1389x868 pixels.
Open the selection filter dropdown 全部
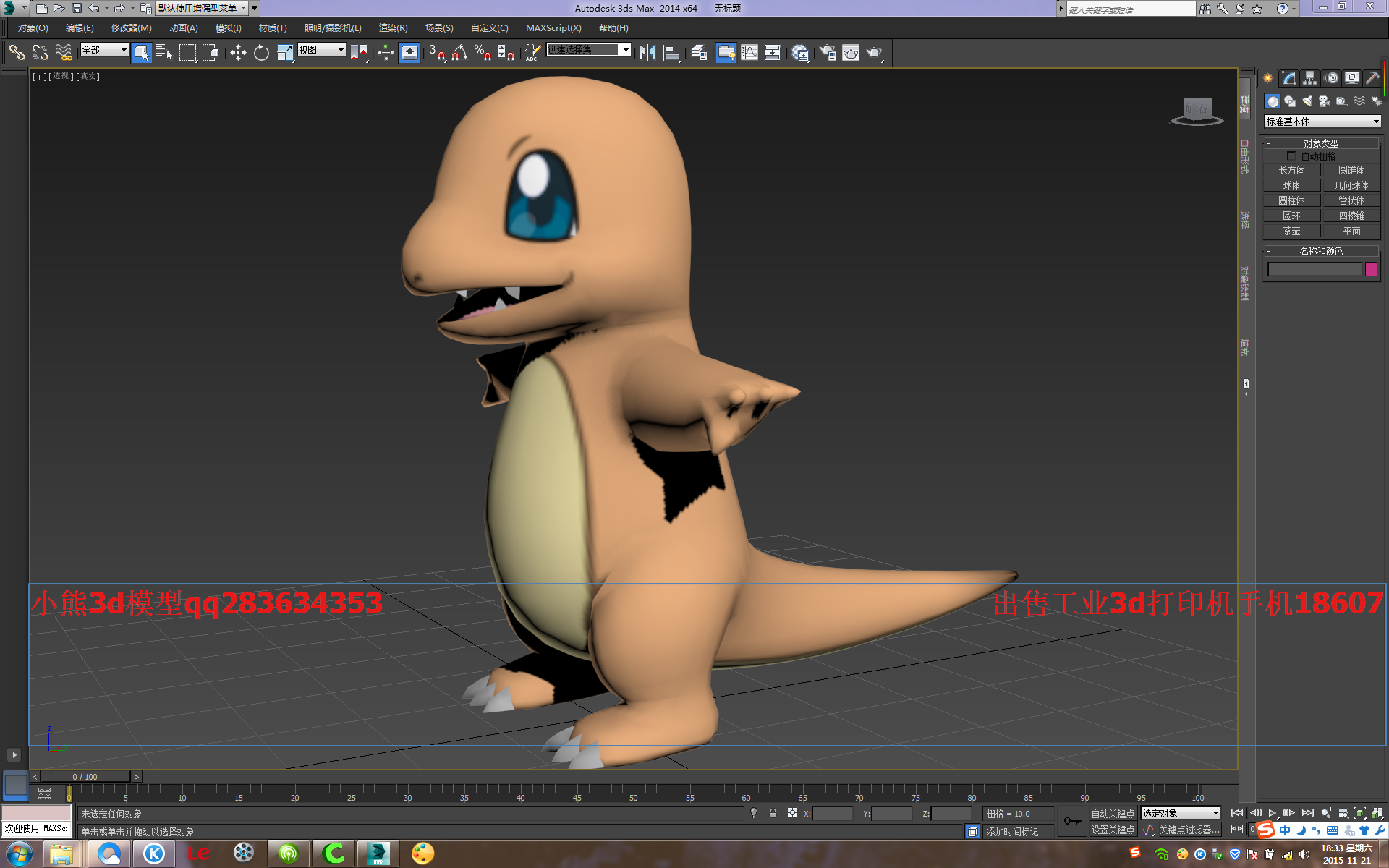pyautogui.click(x=104, y=50)
